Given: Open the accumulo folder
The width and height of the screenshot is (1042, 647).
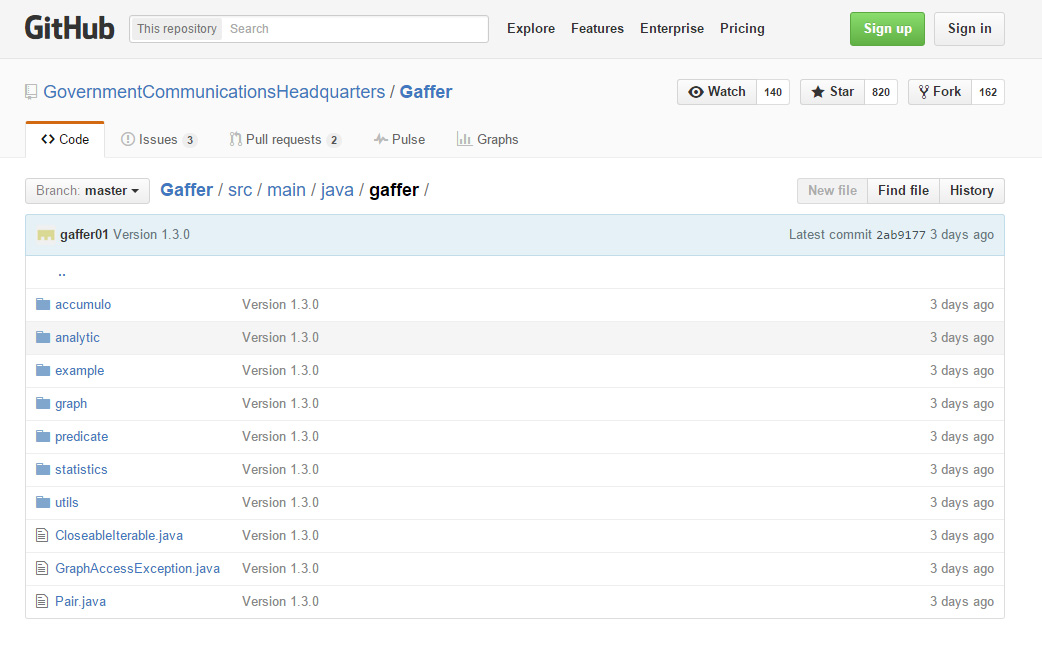Looking at the screenshot, I should pyautogui.click(x=83, y=304).
